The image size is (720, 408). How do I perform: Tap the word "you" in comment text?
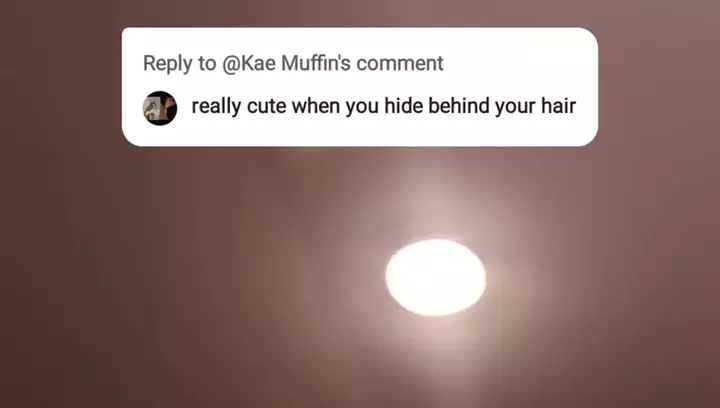[x=362, y=107]
